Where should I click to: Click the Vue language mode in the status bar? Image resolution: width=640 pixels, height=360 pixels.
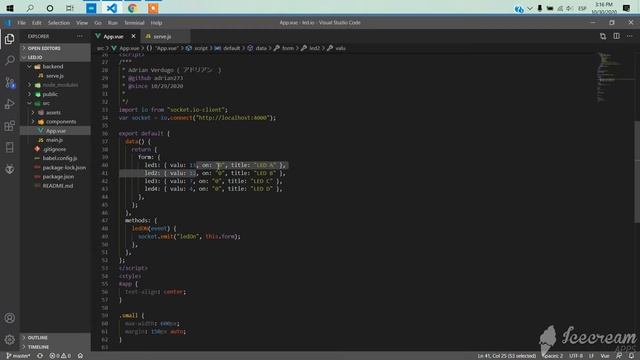coord(605,356)
